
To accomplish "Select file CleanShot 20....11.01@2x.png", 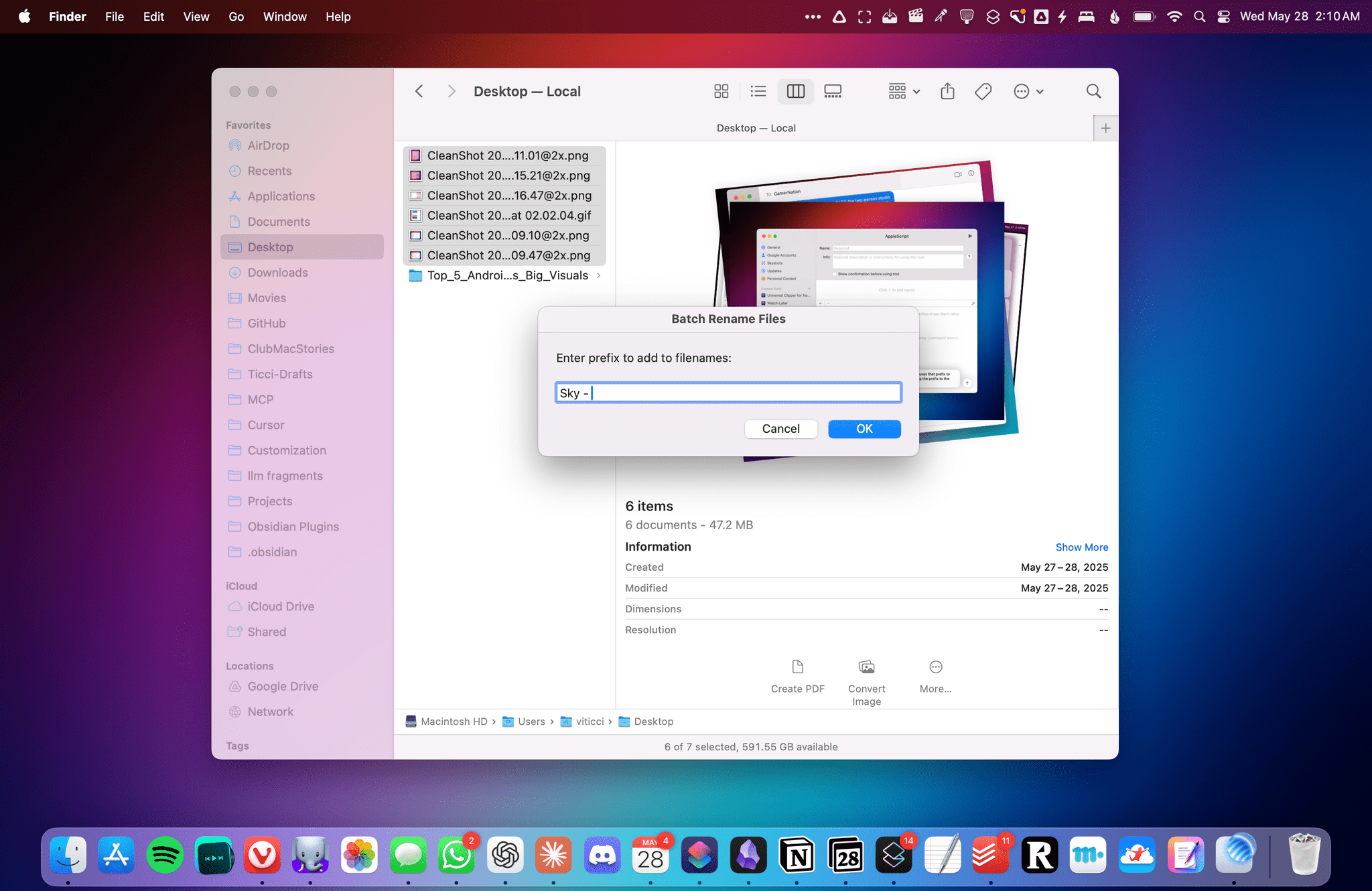I will (x=504, y=155).
